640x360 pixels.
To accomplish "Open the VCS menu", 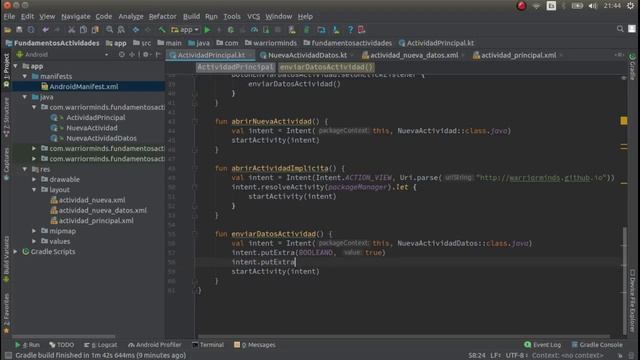I will click(253, 17).
